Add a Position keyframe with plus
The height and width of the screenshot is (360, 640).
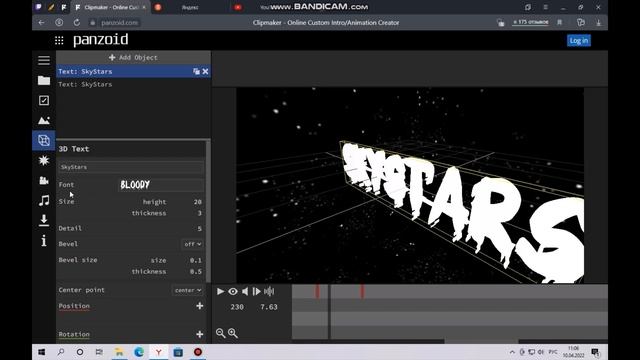coord(200,306)
